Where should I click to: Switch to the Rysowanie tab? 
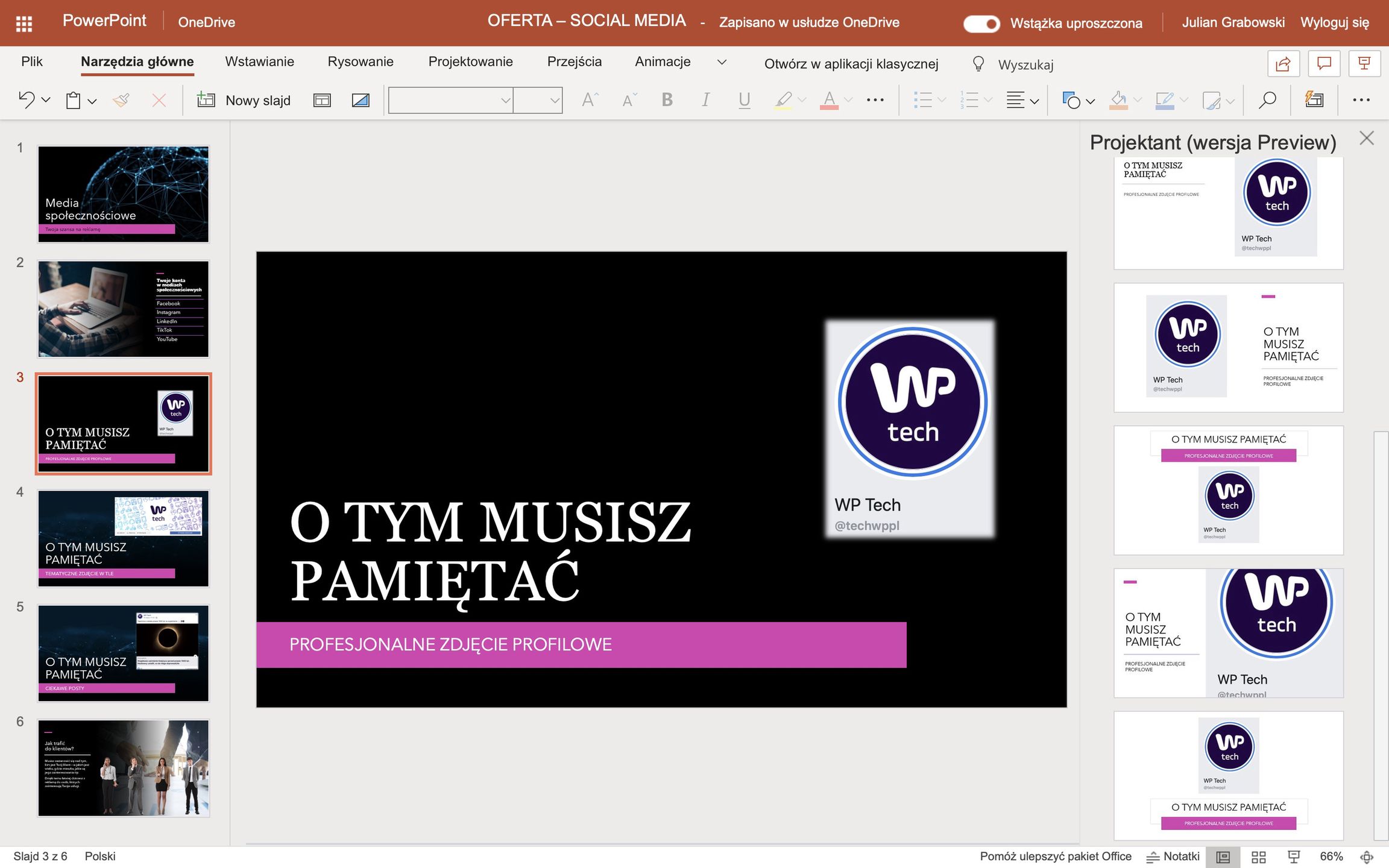(361, 61)
